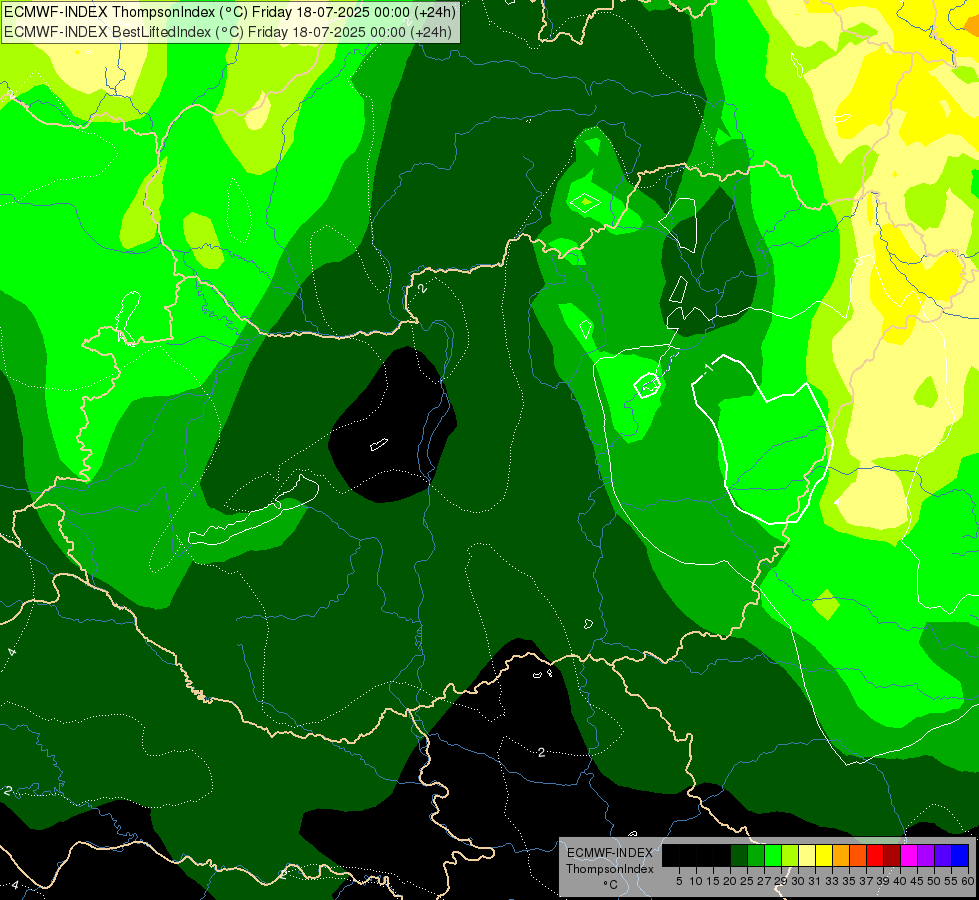Click the legend tick value 10

tap(696, 881)
